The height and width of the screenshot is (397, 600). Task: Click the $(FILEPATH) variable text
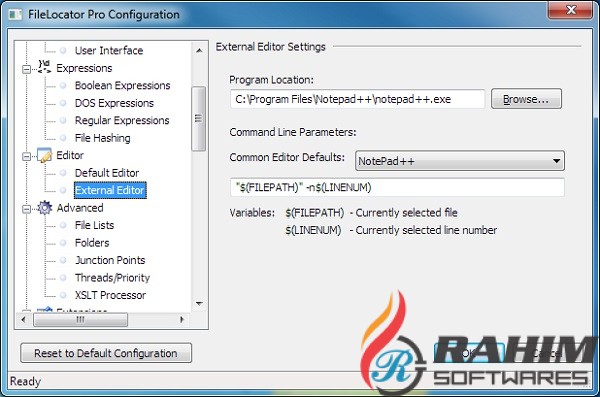click(x=314, y=212)
